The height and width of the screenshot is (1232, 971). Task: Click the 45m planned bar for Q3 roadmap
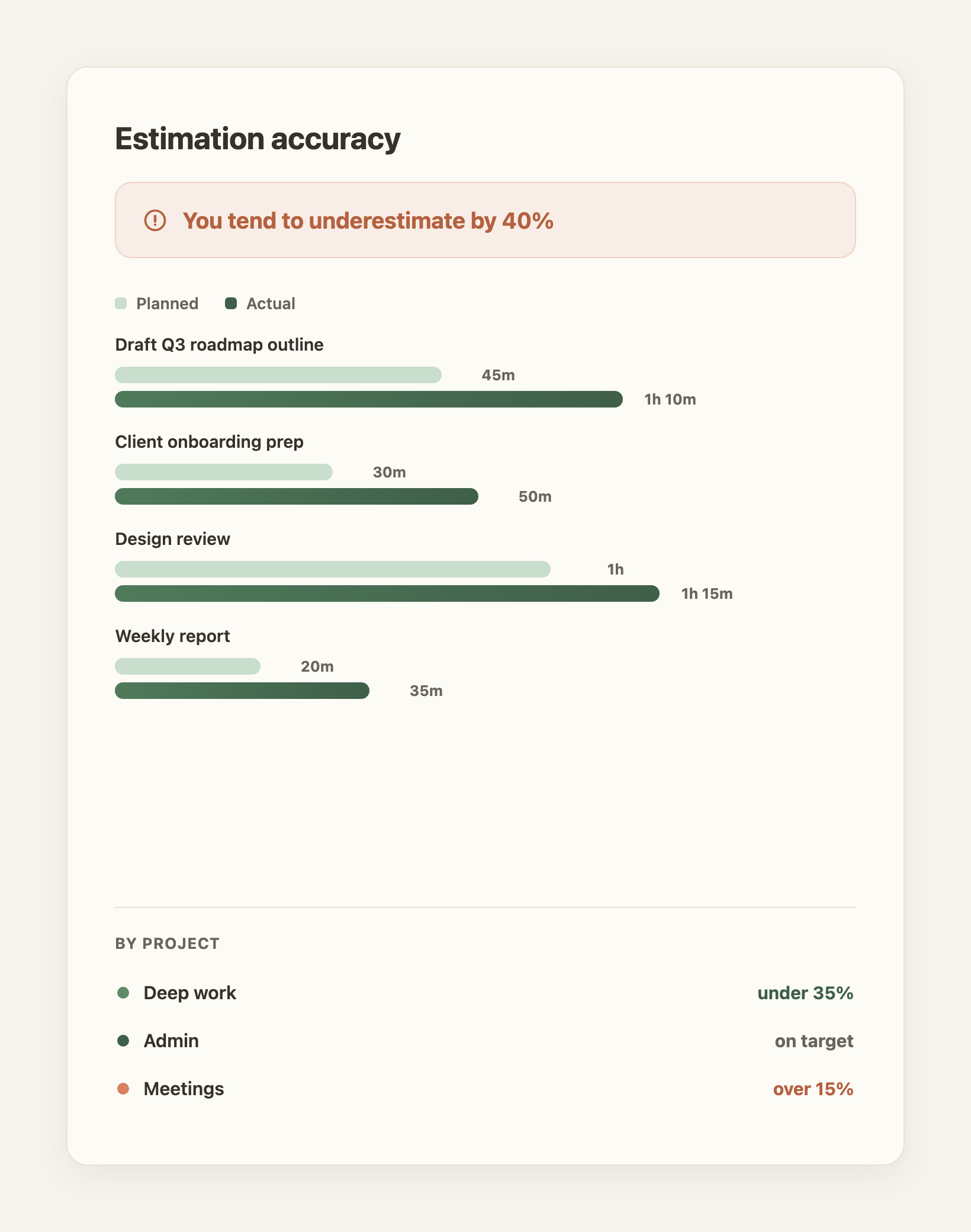278,375
